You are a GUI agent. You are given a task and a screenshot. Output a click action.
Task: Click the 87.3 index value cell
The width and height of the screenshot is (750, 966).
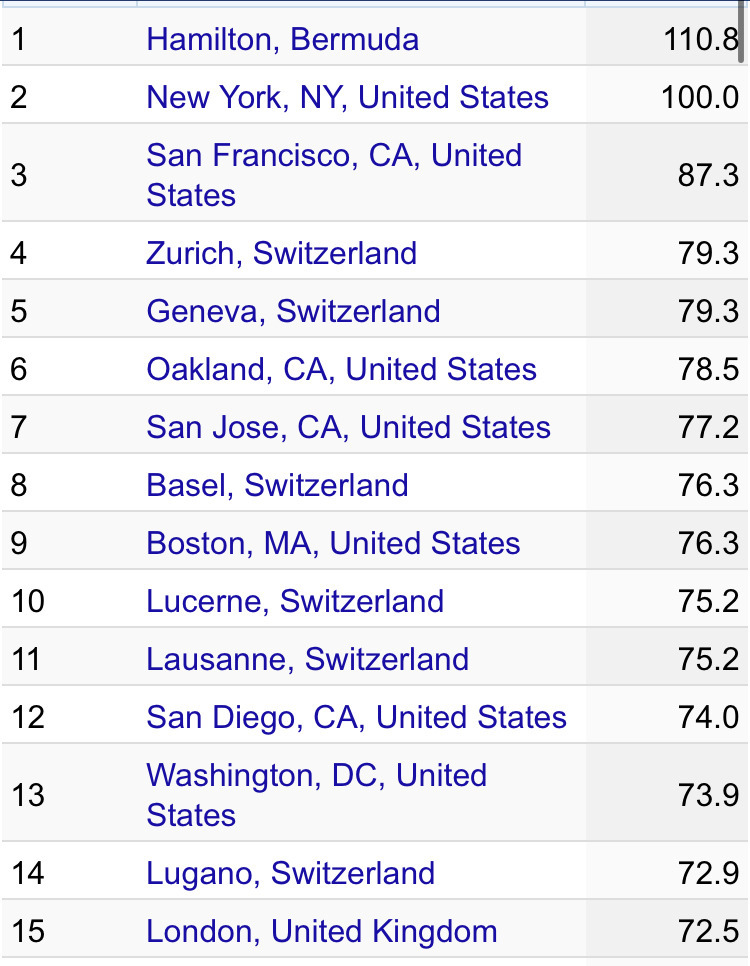[708, 175]
